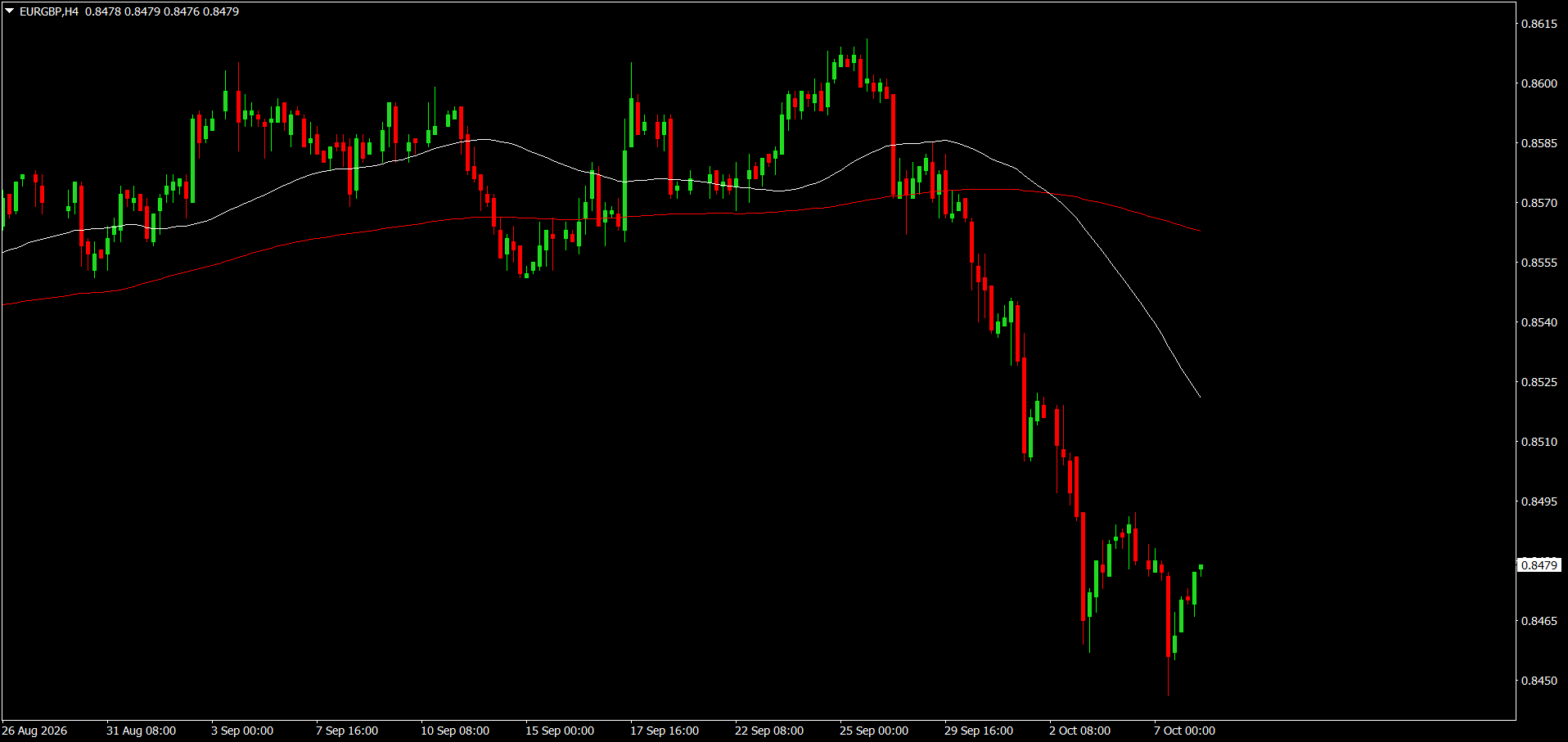
Task: Click the 0.8450 price level label
Action: [x=1539, y=681]
